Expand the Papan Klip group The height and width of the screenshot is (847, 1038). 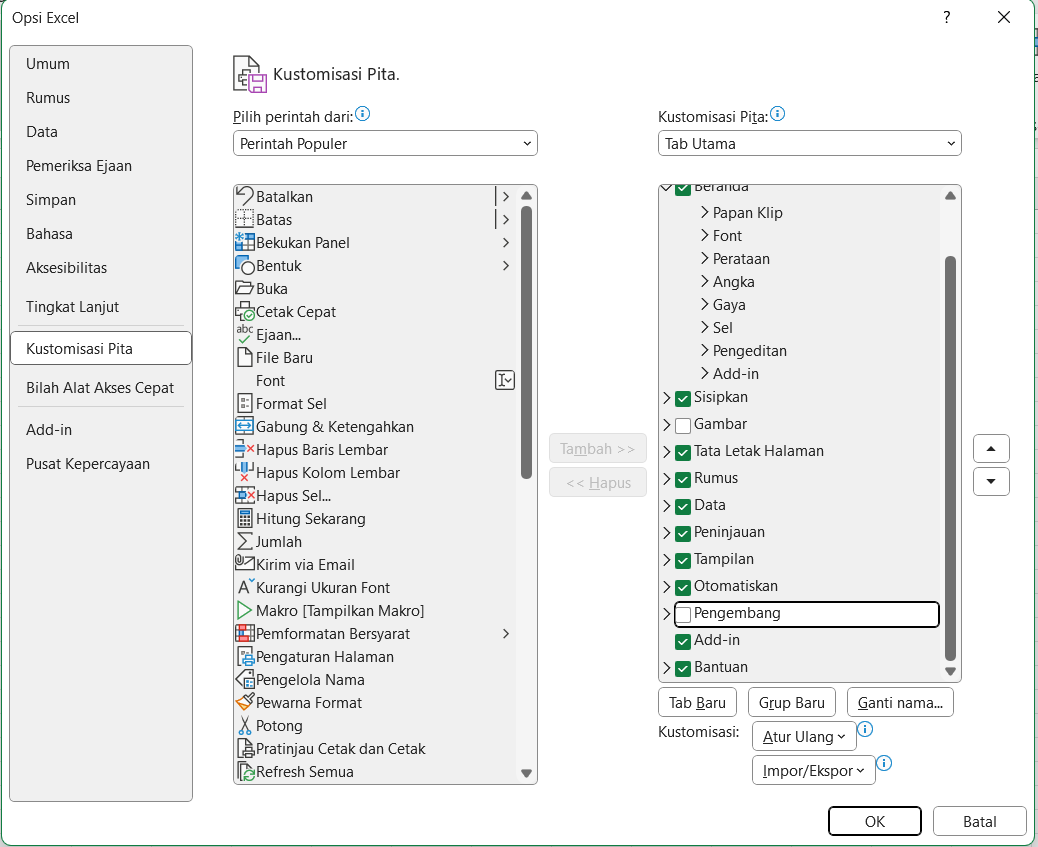(705, 213)
